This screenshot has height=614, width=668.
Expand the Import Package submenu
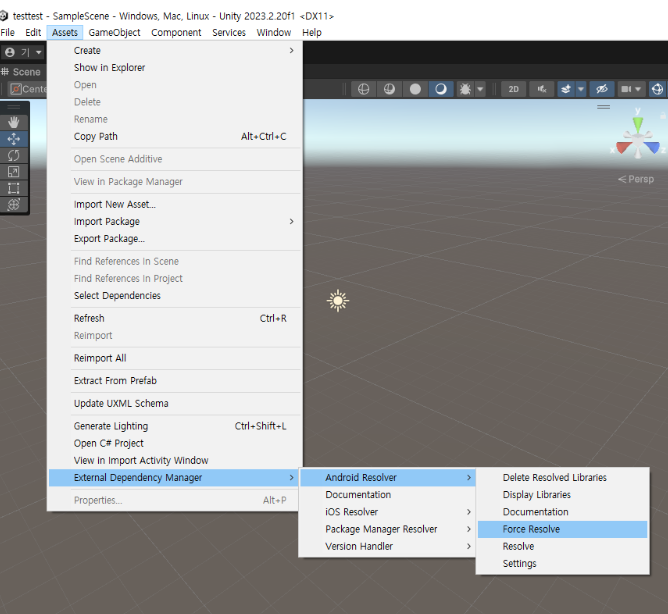click(175, 222)
